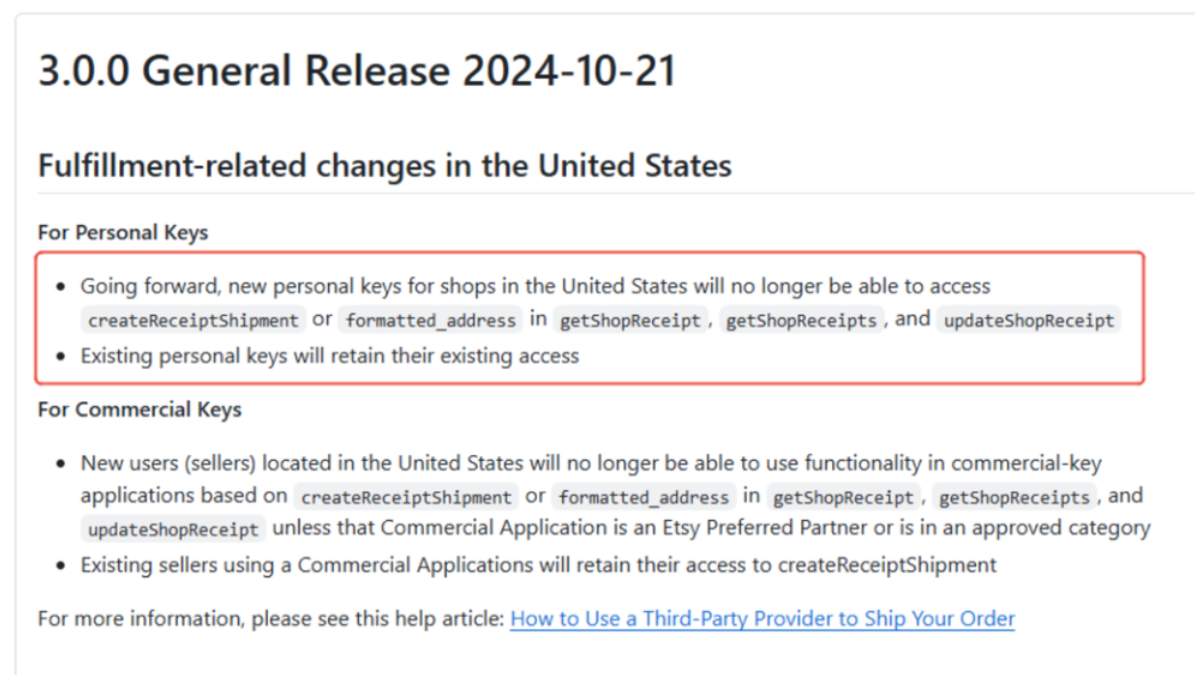Click the 3.0.0 General Release heading

click(357, 72)
